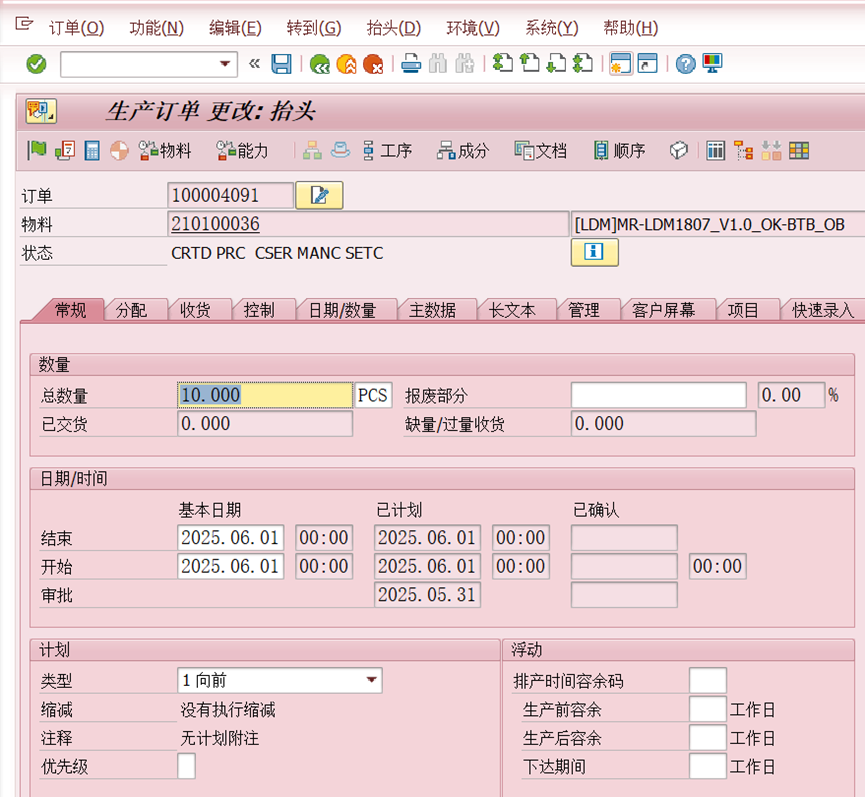Click material number link 210100036
Screen dimensions: 865x797
(x=215, y=224)
